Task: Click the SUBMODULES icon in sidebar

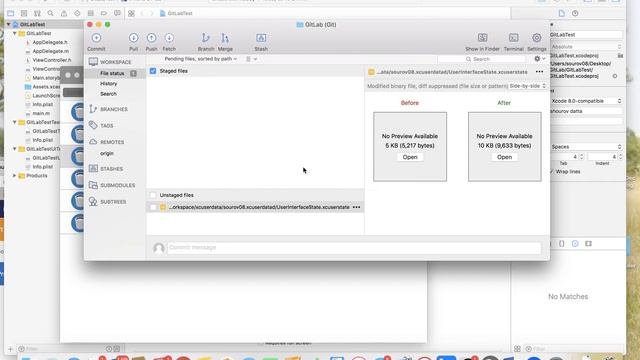Action: [x=93, y=185]
